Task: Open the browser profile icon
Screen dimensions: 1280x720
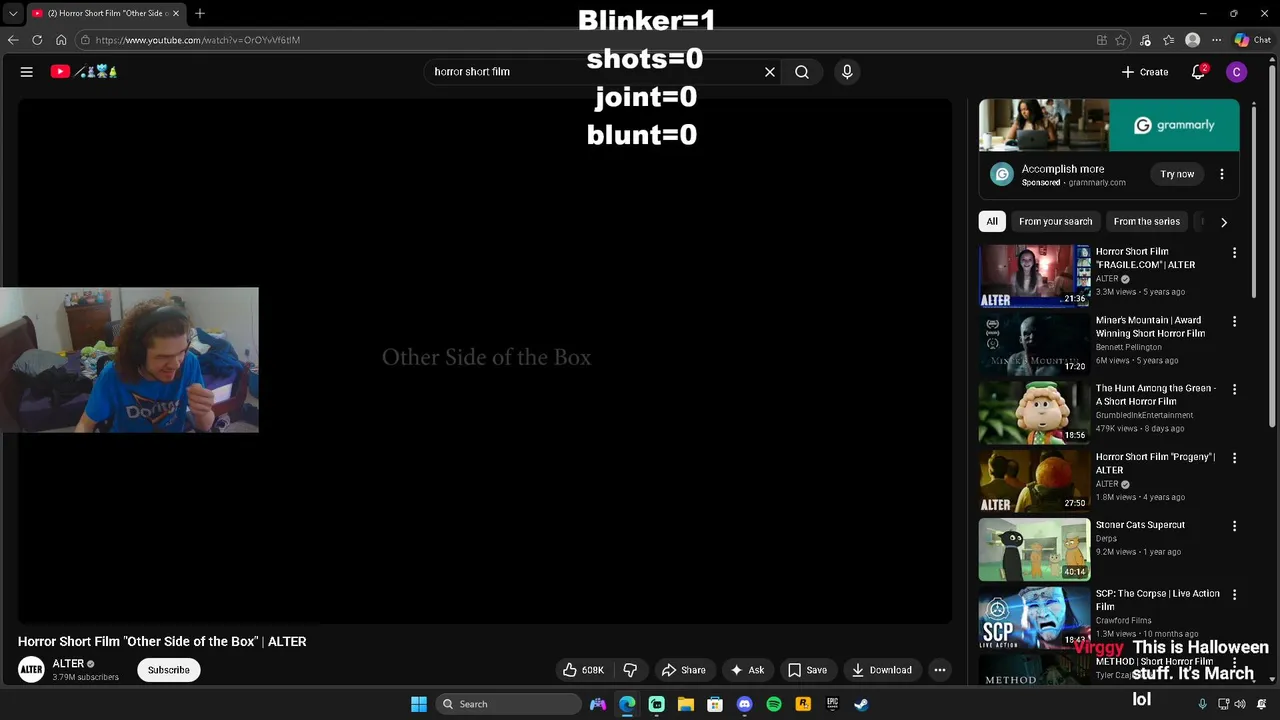Action: 1192,40
